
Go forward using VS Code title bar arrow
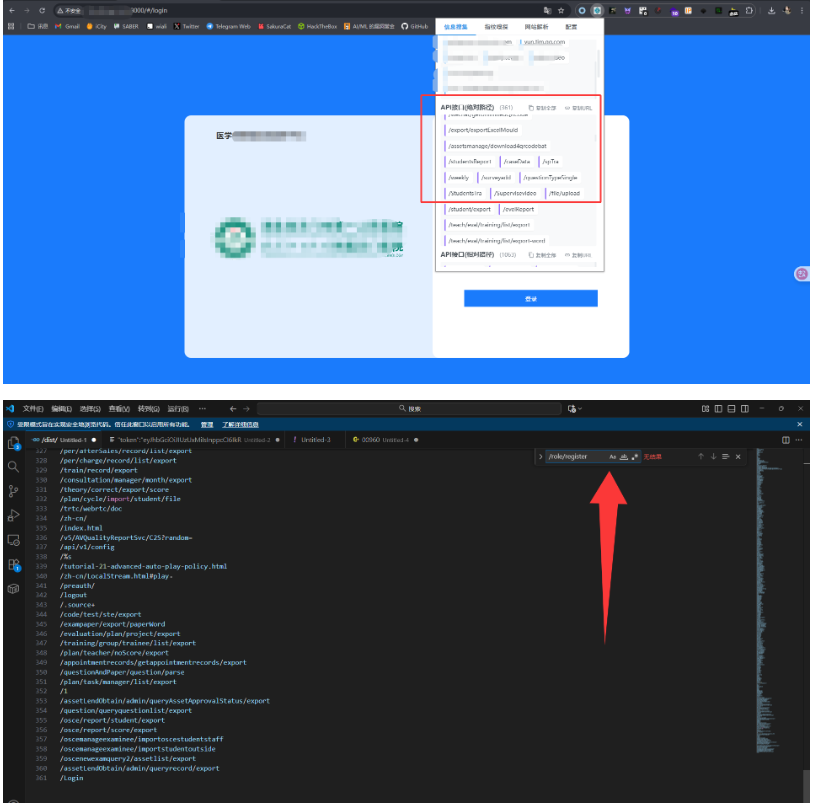pyautogui.click(x=246, y=409)
